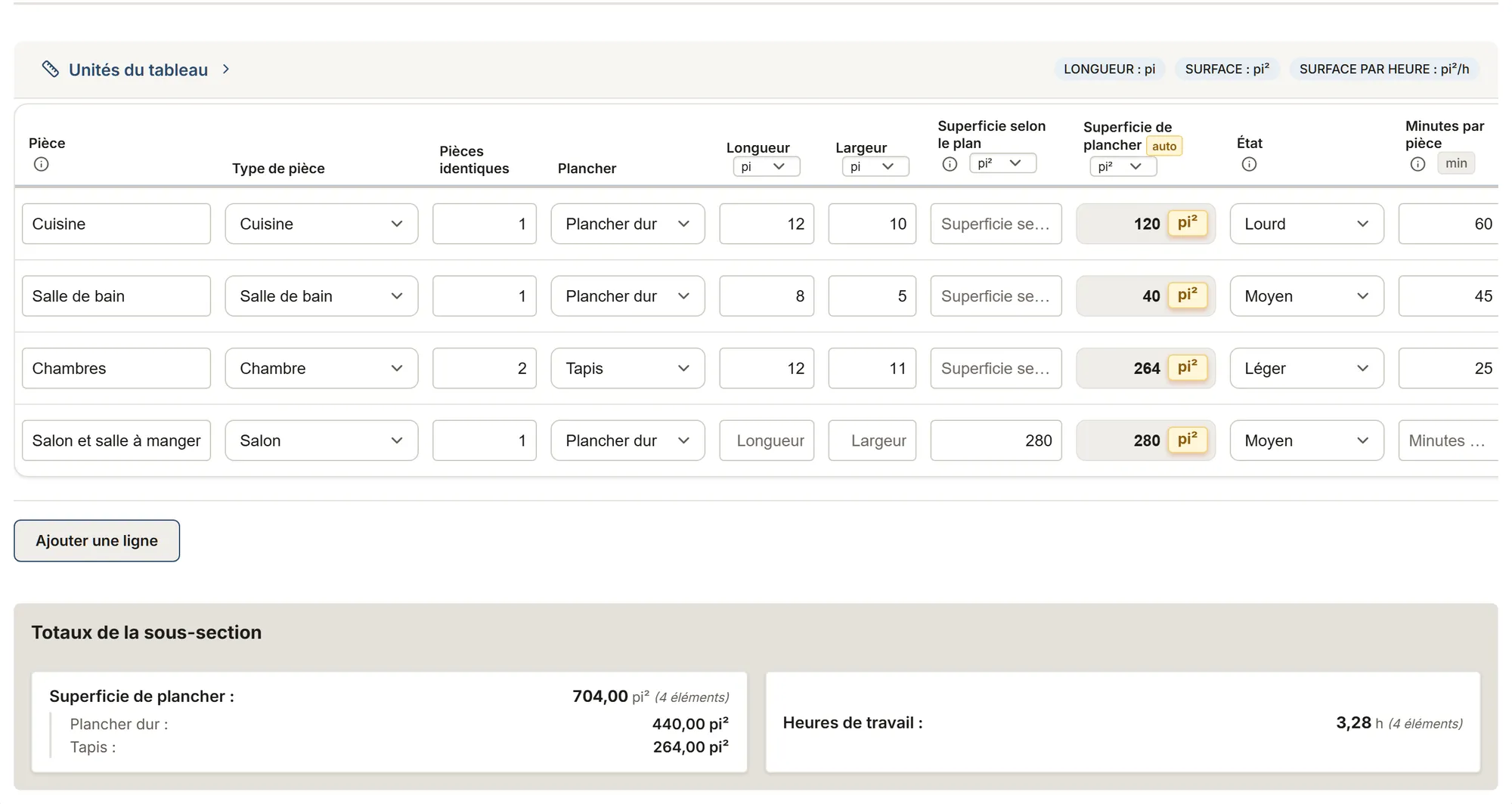This screenshot has height=804, width=1512.
Task: Click the Unités du tableau heading link
Action: pos(138,70)
